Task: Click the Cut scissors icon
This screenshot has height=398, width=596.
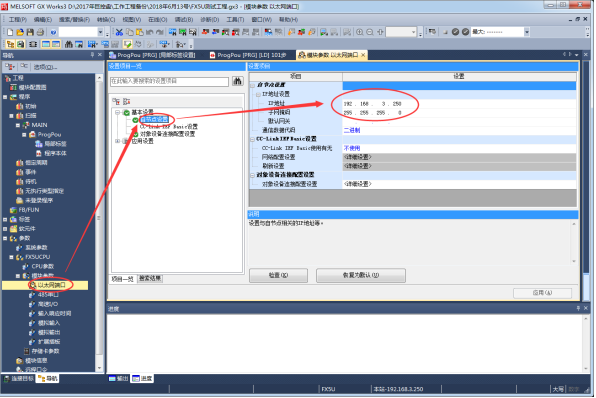Action: pyautogui.click(x=119, y=32)
